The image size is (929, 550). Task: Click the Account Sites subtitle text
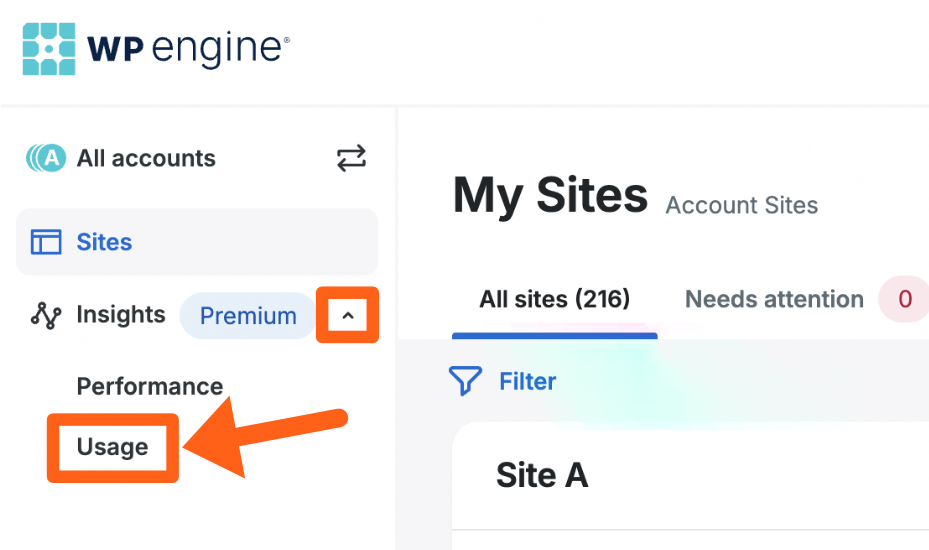[742, 206]
